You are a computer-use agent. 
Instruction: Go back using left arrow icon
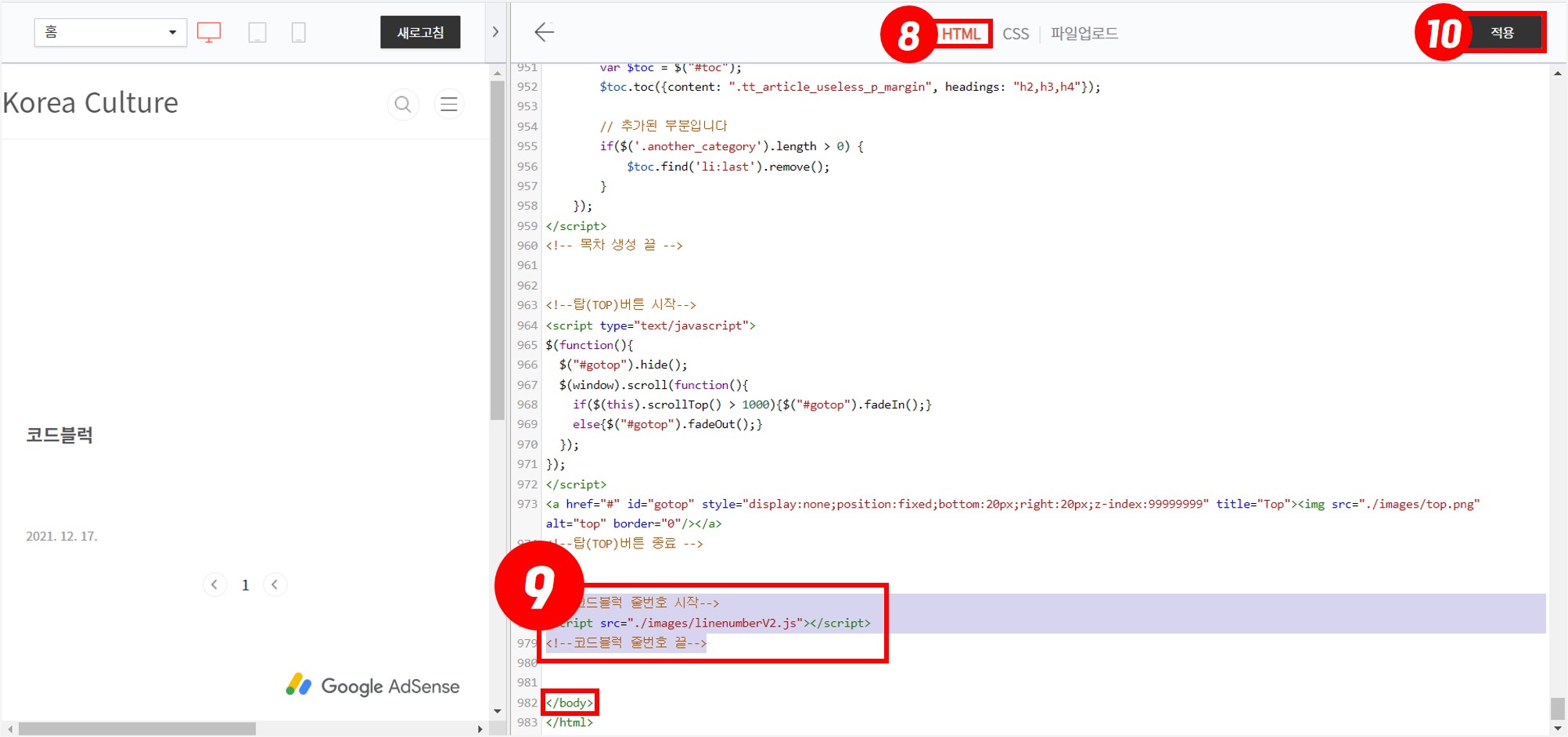[x=544, y=32]
